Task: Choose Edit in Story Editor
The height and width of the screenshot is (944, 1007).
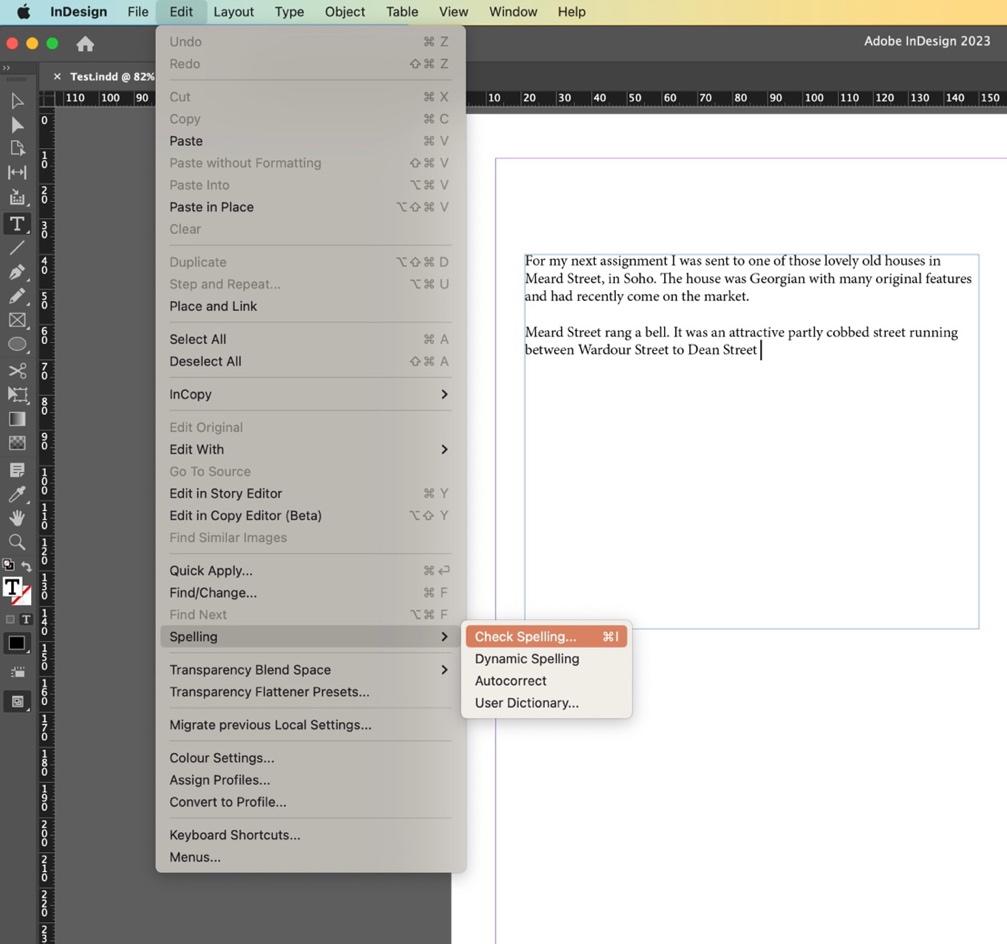Action: [x=310, y=493]
